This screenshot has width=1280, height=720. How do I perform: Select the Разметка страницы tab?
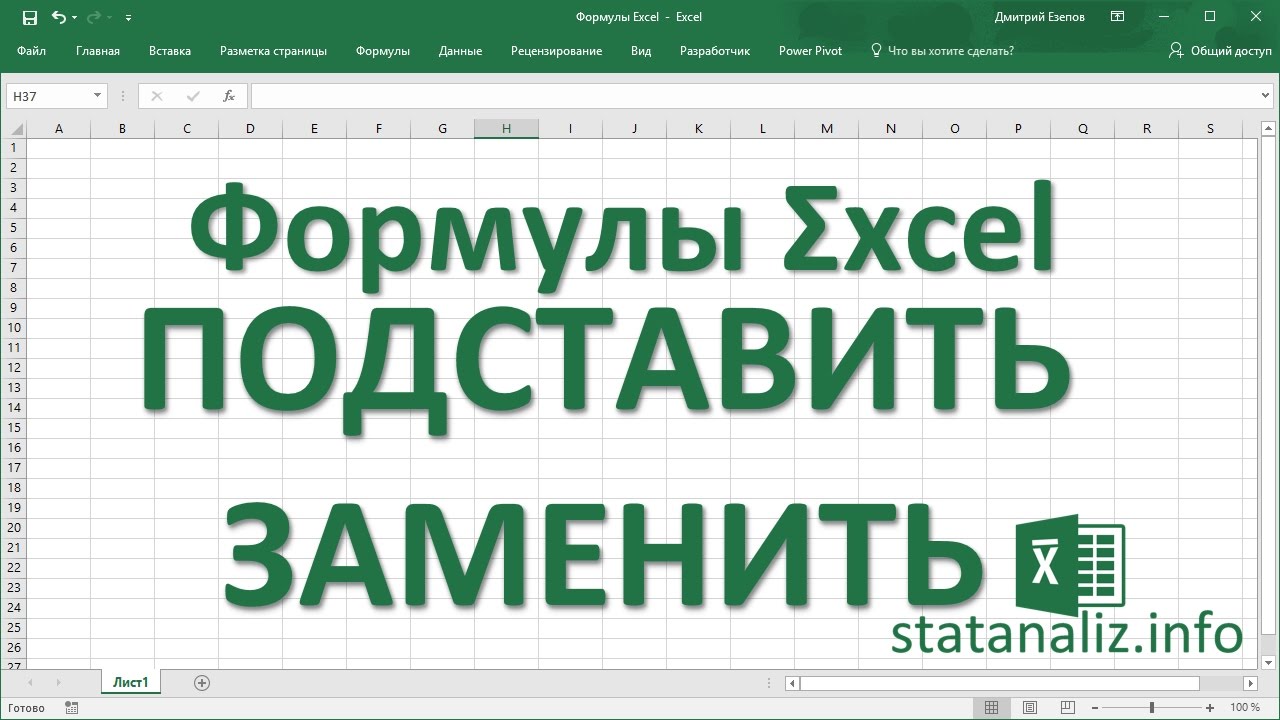coord(273,51)
